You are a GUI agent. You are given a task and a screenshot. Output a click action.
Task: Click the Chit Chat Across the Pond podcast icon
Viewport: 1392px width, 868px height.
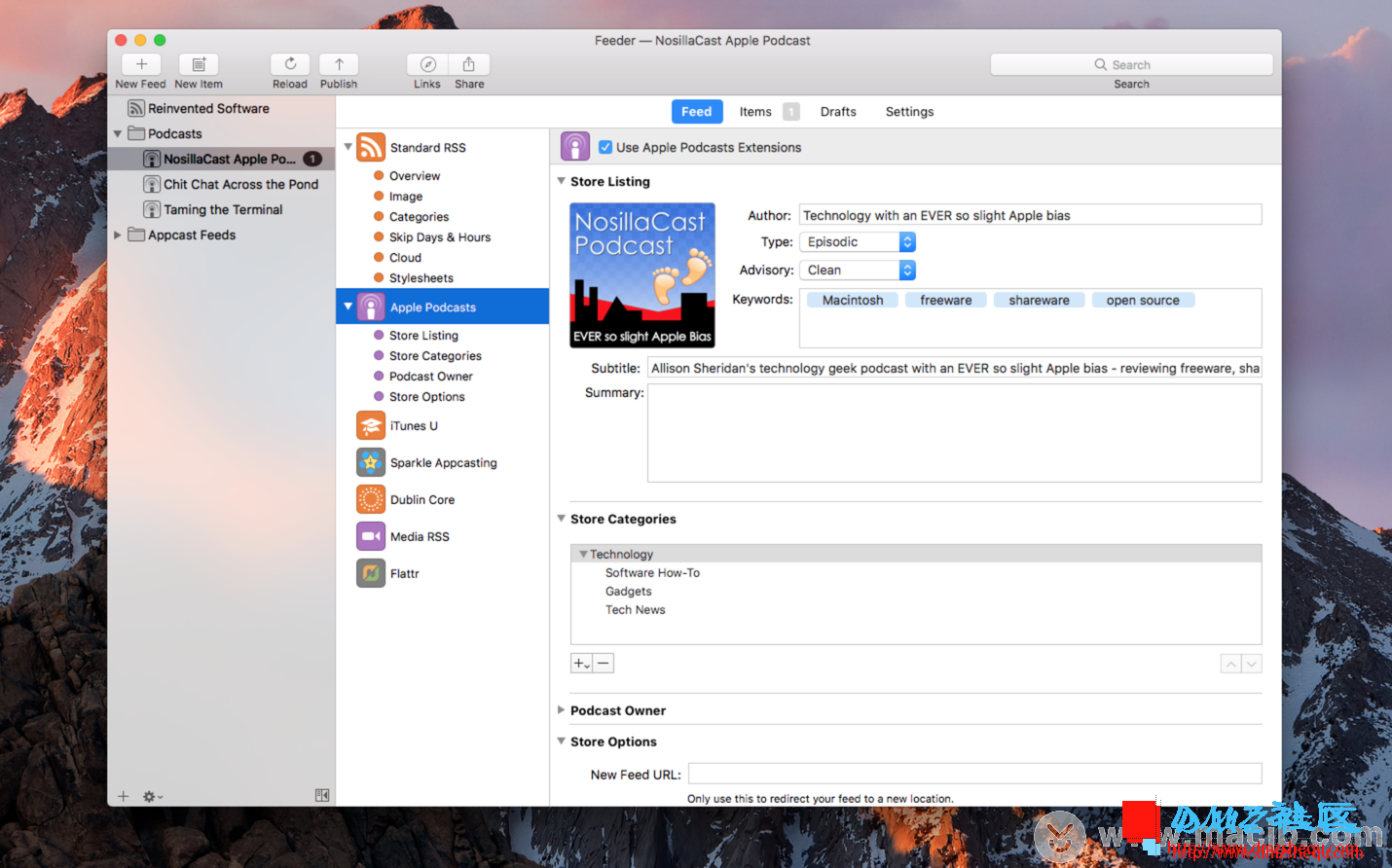click(152, 184)
